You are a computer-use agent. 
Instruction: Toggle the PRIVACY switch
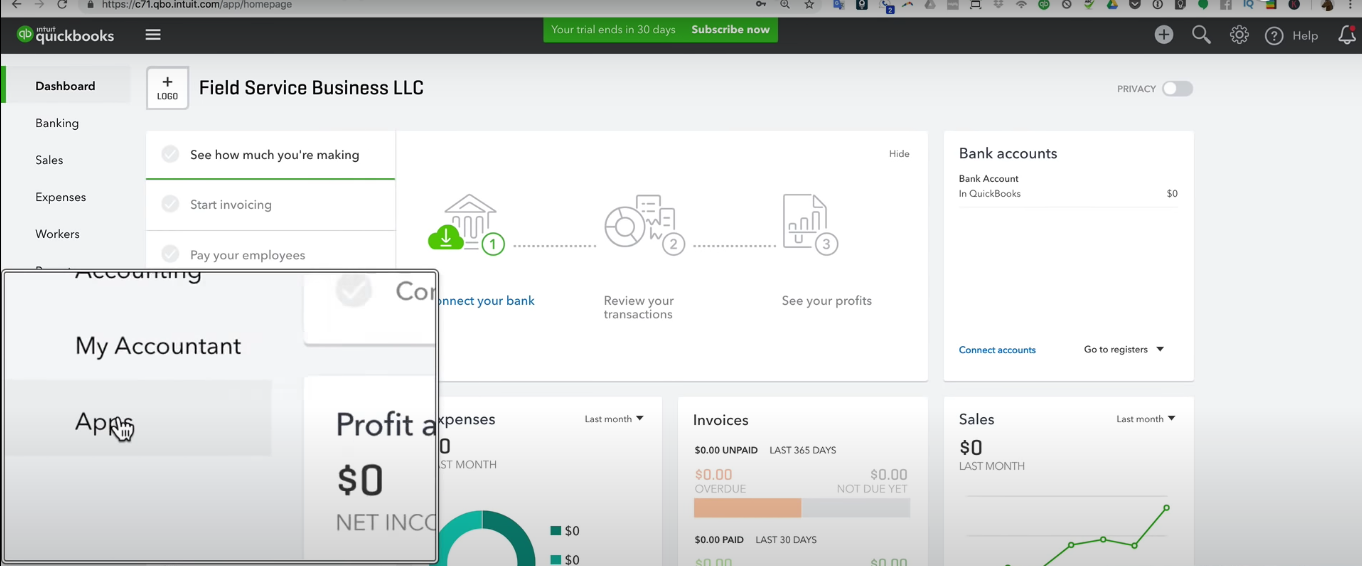pos(1177,89)
